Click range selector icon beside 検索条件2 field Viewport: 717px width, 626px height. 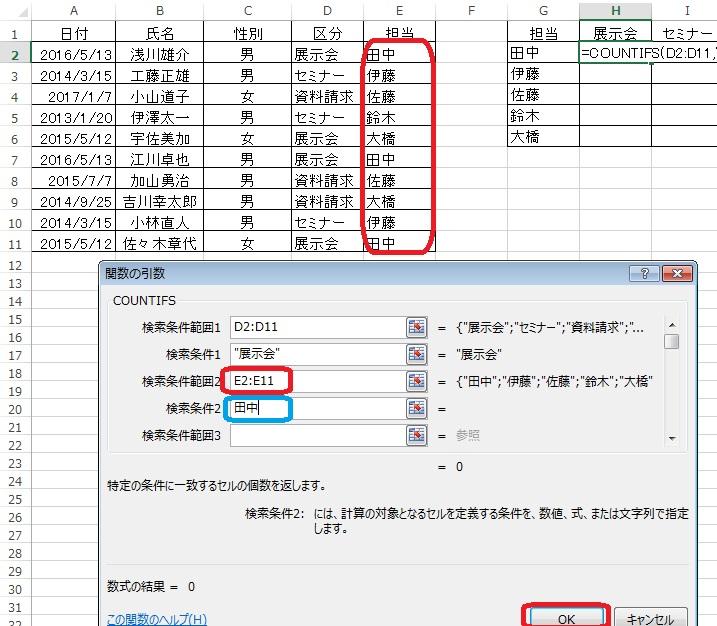point(416,408)
